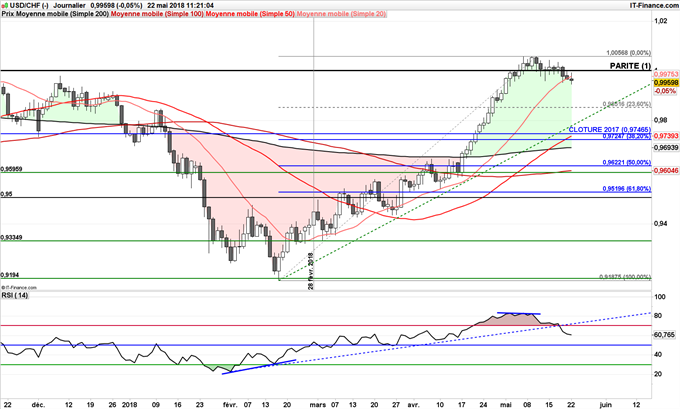680x409 pixels.
Task: Click the 40 value on RSI axis
Action: point(658,354)
